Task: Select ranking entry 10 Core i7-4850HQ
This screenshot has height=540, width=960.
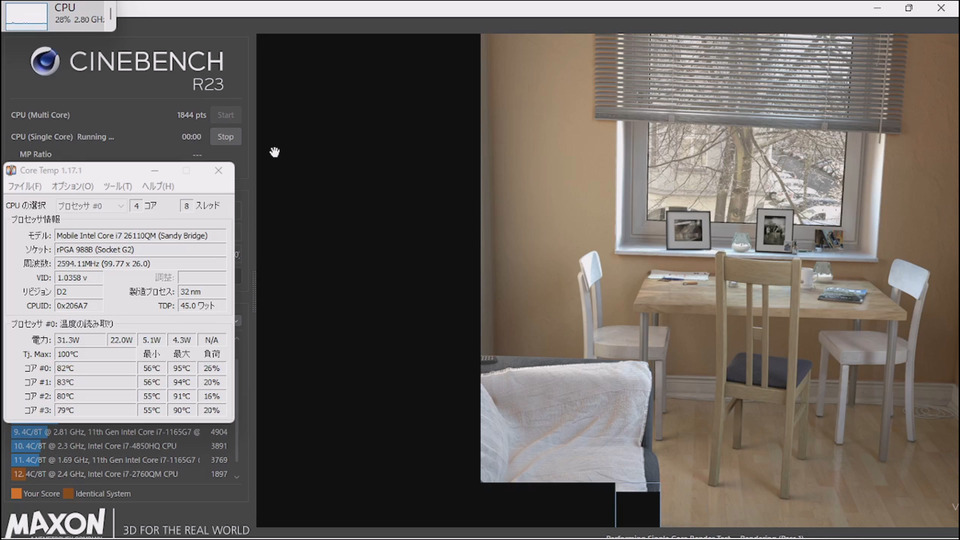Action: [x=120, y=446]
